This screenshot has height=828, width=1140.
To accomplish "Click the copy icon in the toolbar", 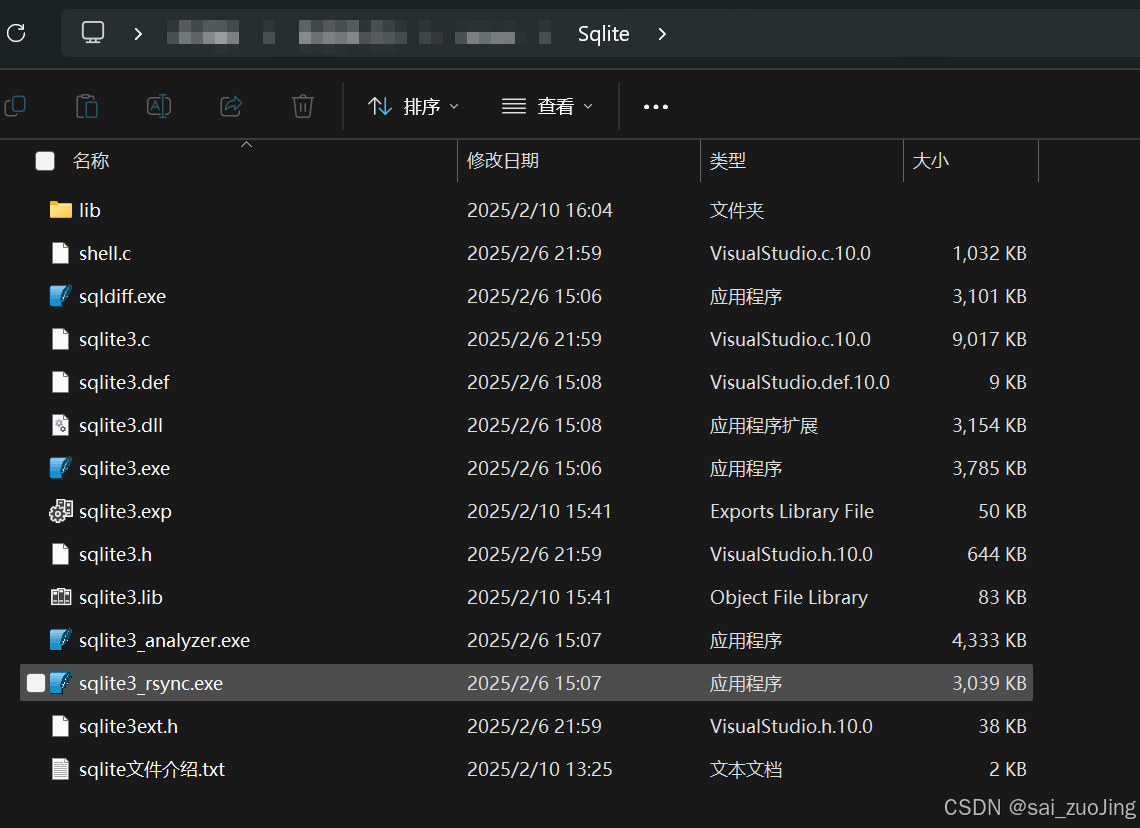I will coord(15,105).
